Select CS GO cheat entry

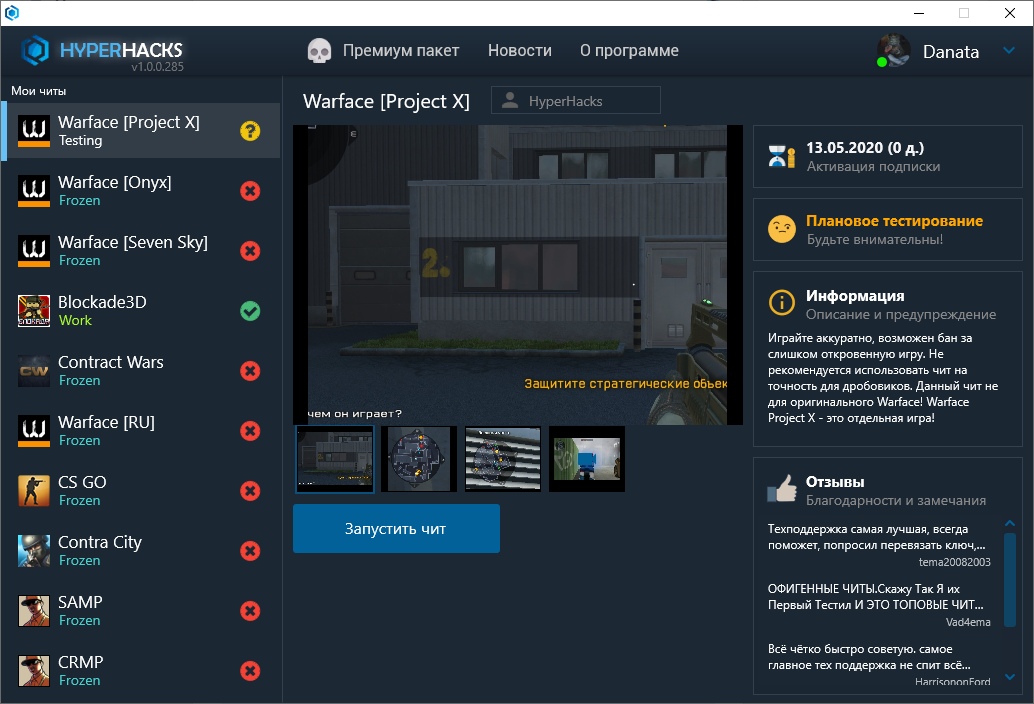click(140, 490)
